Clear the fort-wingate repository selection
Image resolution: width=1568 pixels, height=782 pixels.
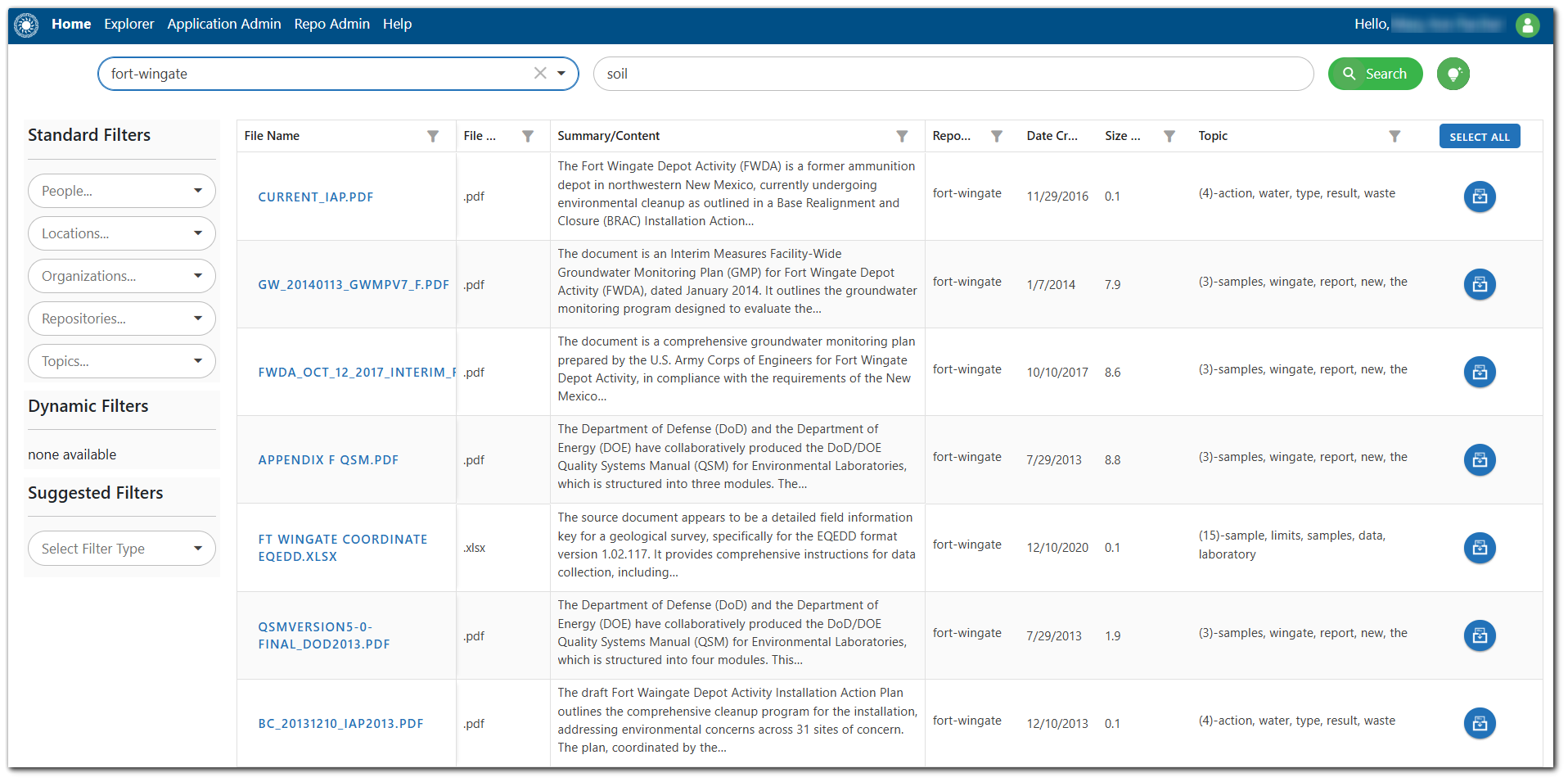coord(540,73)
